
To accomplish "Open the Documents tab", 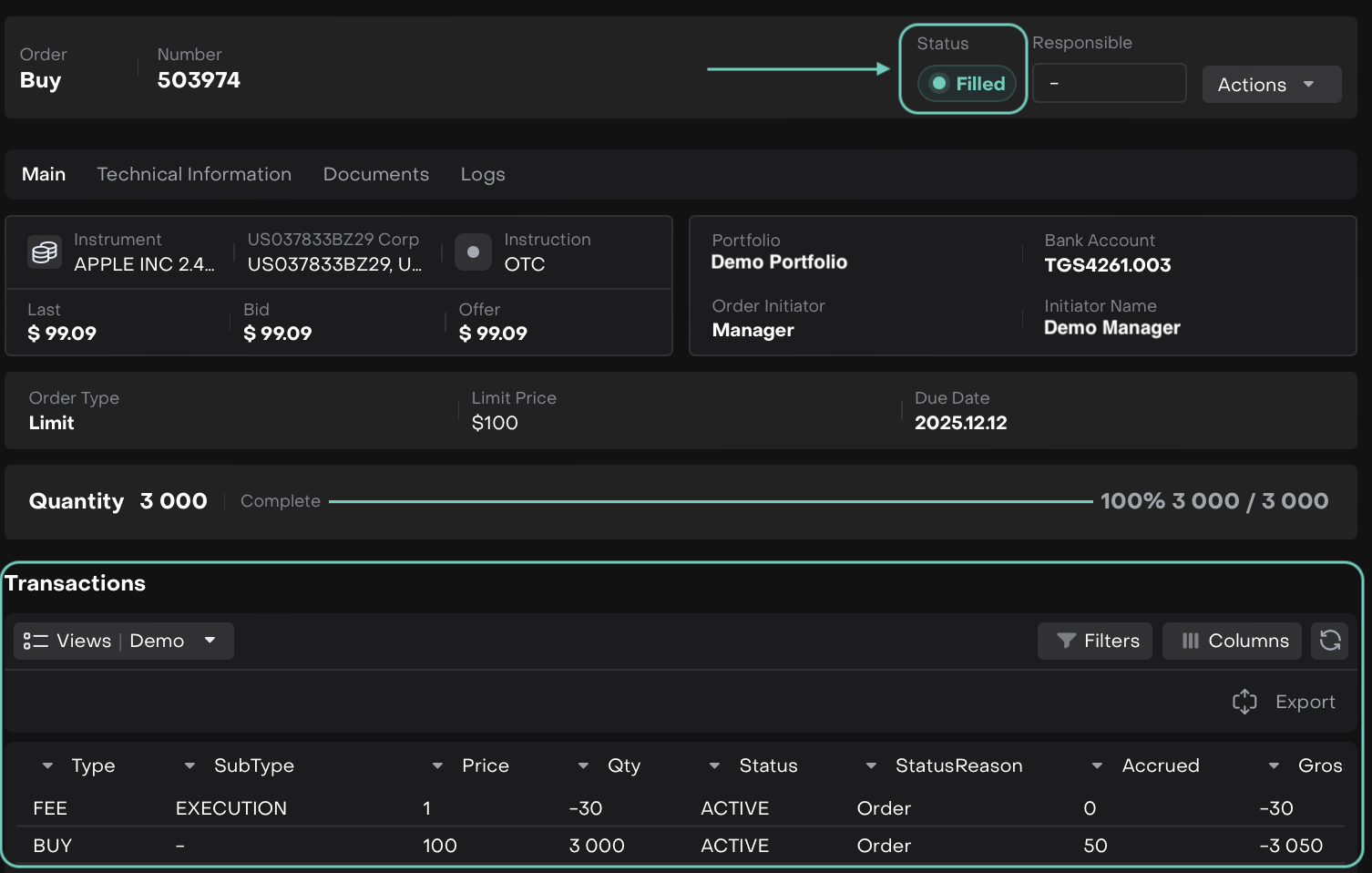I will point(375,174).
